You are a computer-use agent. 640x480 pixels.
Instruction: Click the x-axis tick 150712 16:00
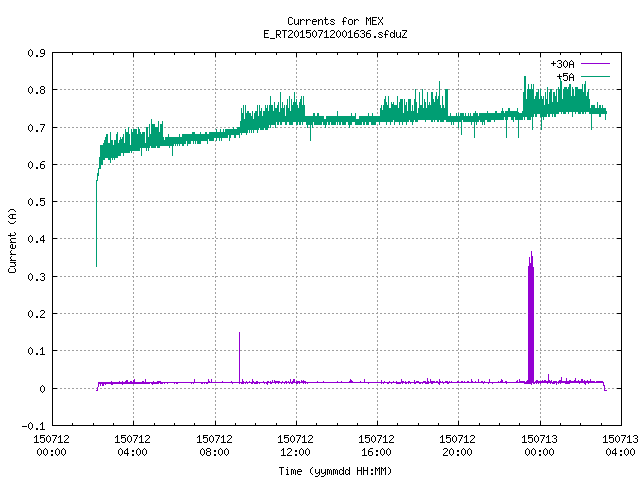pos(376,445)
